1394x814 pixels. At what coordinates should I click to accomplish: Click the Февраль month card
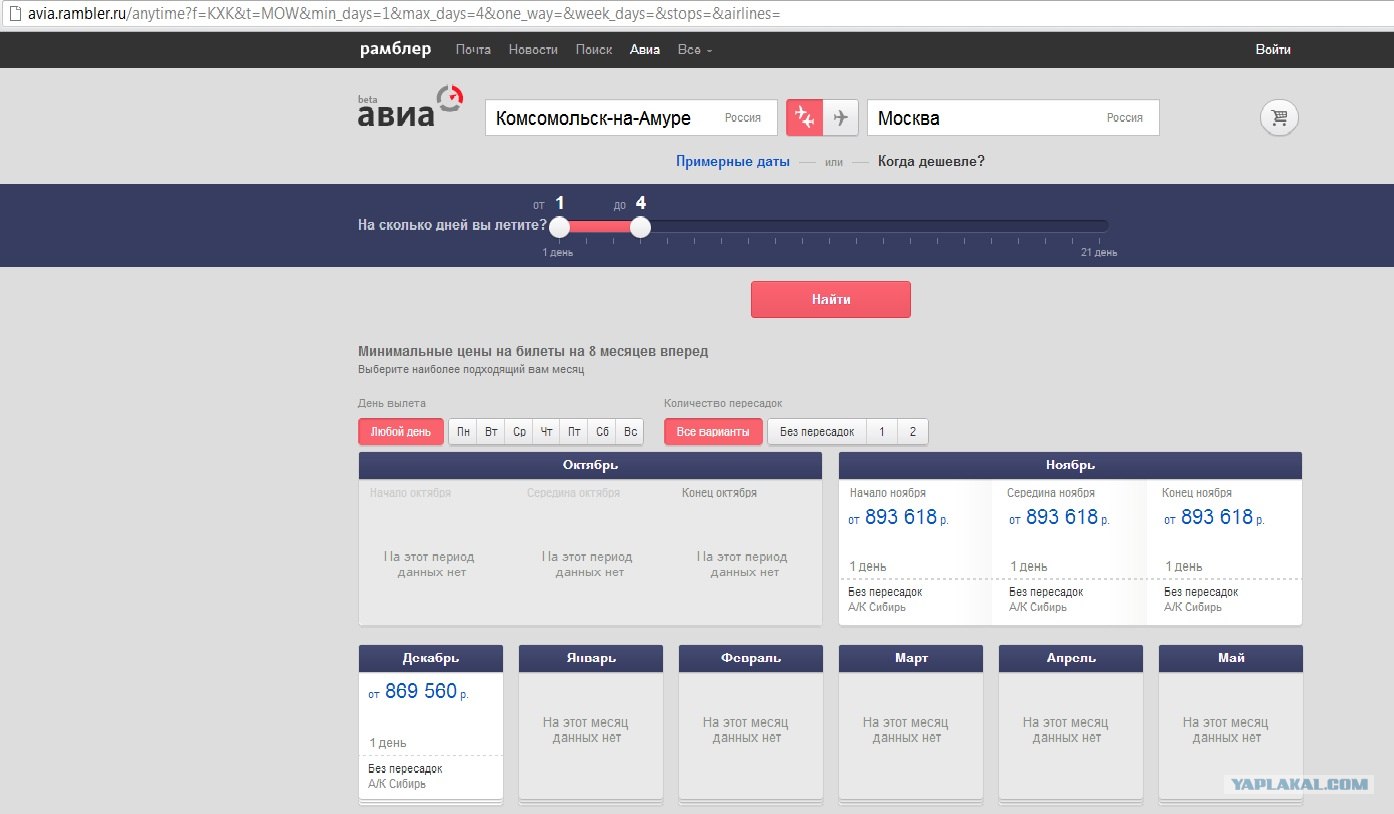751,722
